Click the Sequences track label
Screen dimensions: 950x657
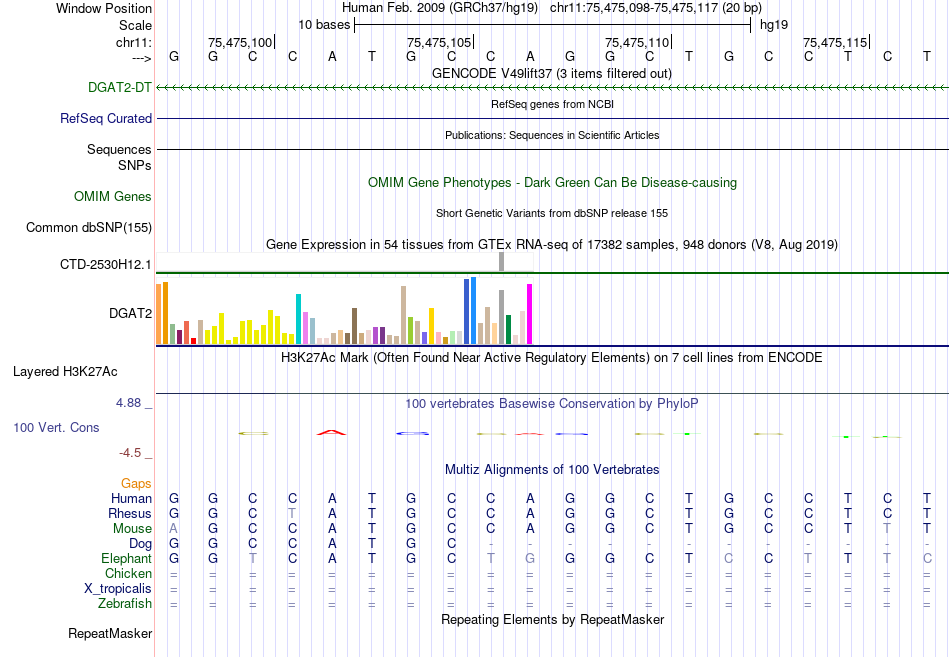point(119,149)
